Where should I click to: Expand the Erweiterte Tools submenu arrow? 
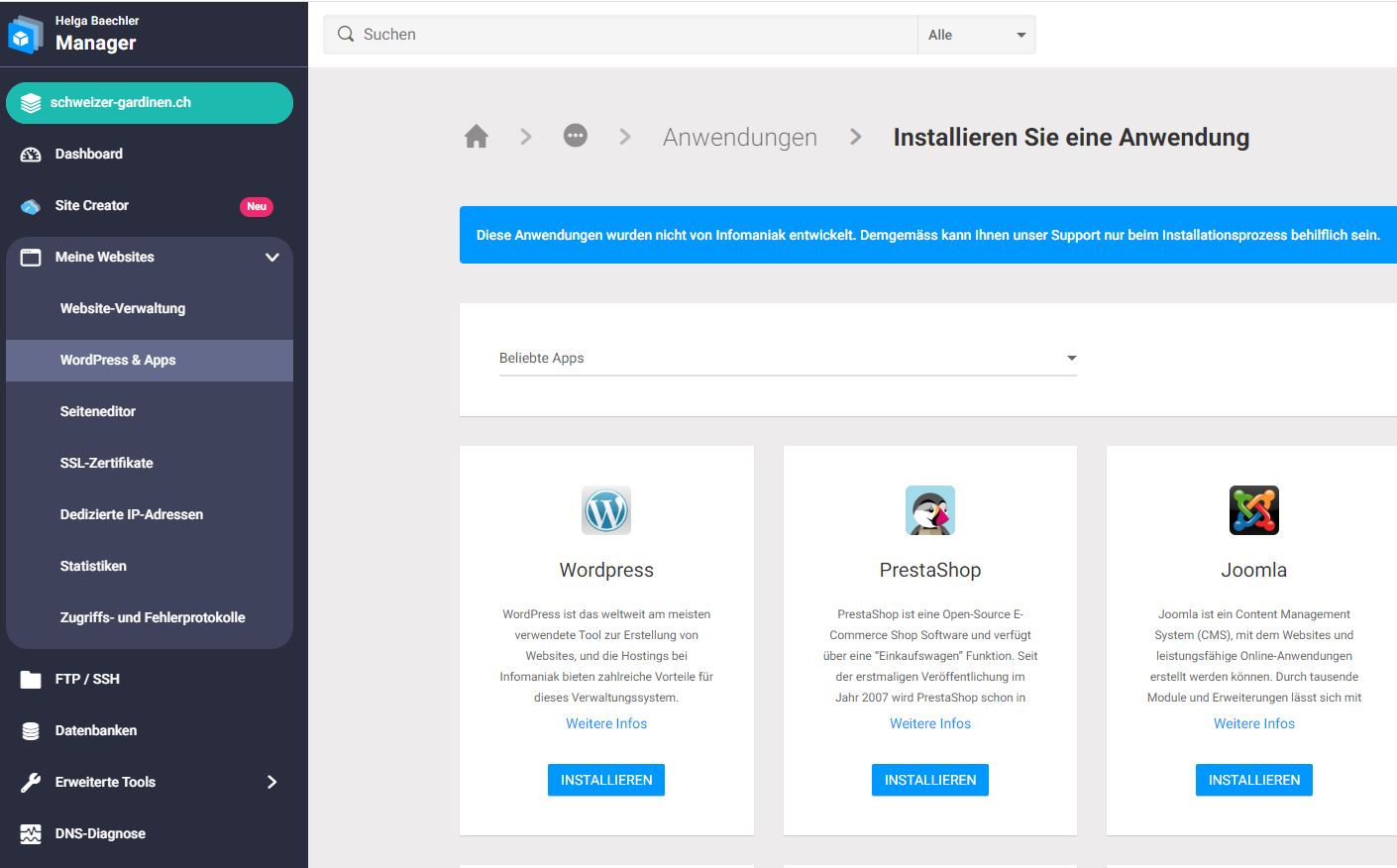pyautogui.click(x=272, y=782)
